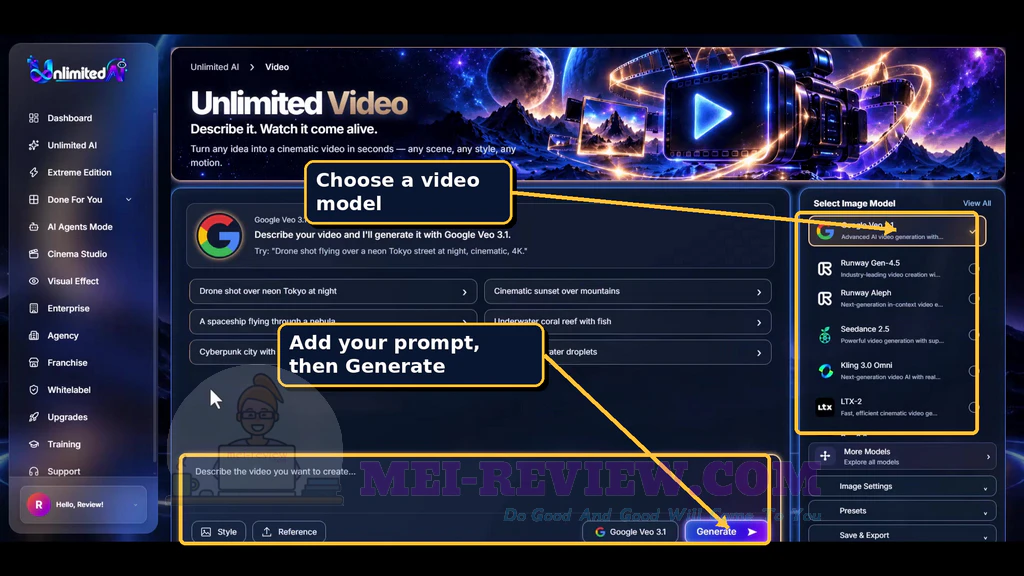The width and height of the screenshot is (1024, 576).
Task: Open the Visual Effect page
Action: pyautogui.click(x=72, y=281)
